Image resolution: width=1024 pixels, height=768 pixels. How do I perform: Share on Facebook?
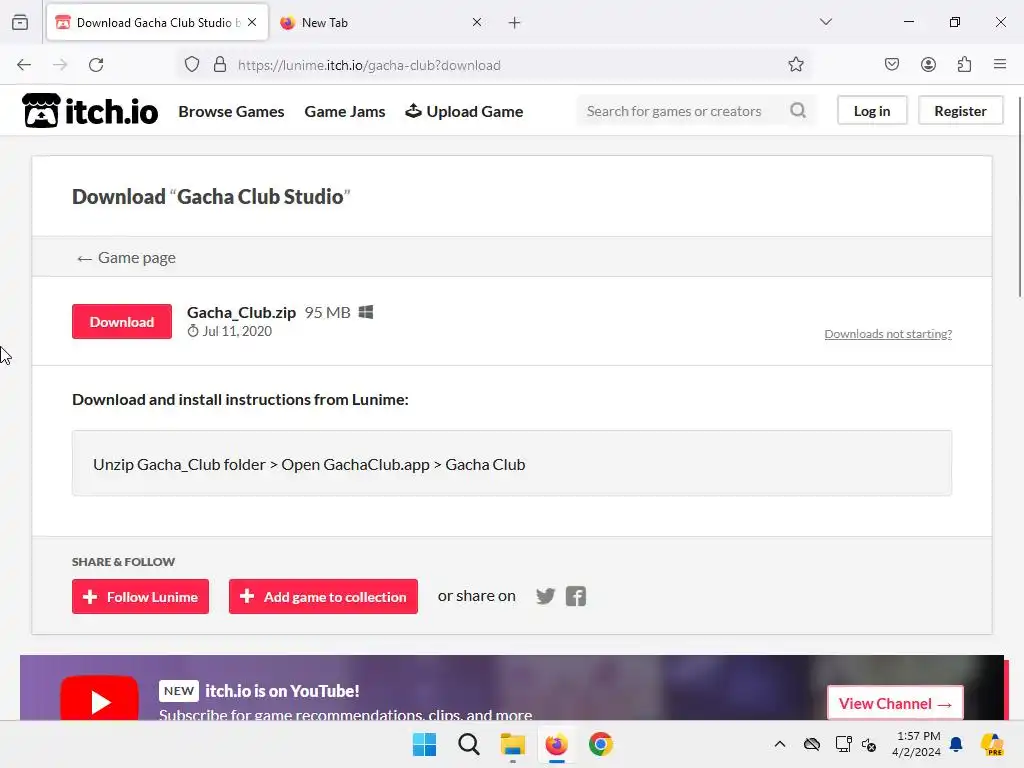(576, 596)
